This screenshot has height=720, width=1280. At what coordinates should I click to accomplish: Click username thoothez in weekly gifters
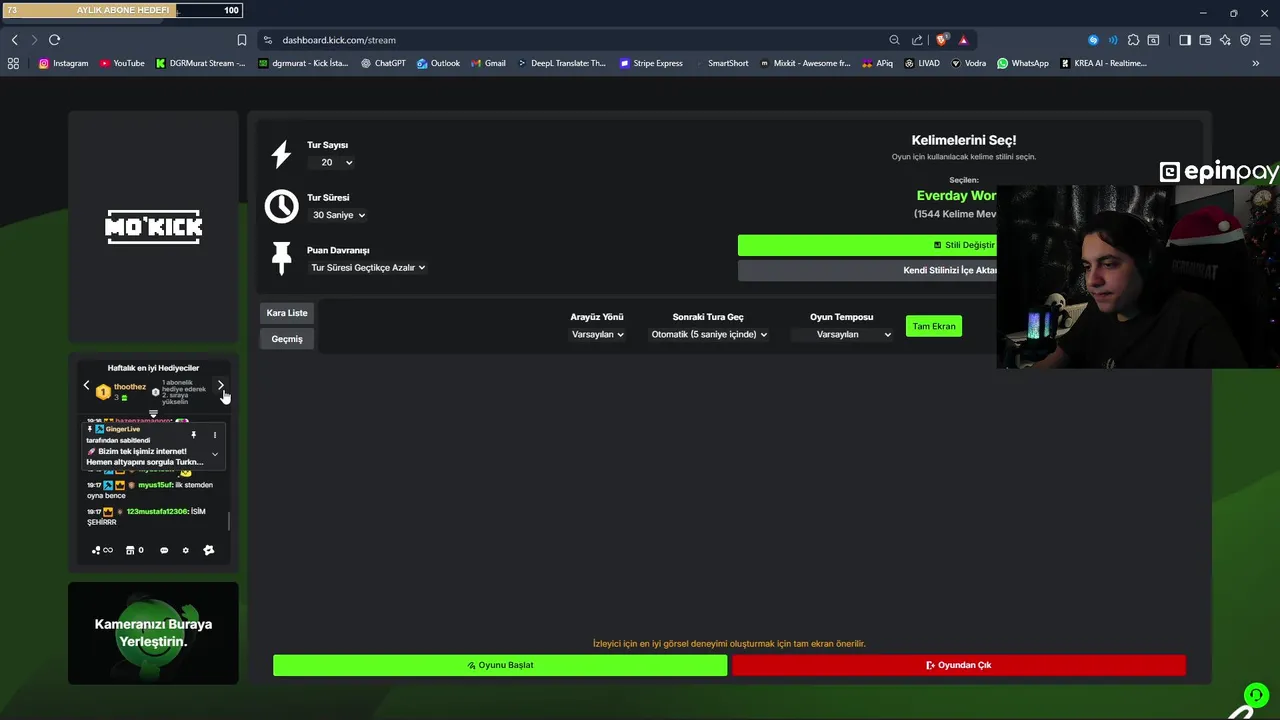(130, 387)
